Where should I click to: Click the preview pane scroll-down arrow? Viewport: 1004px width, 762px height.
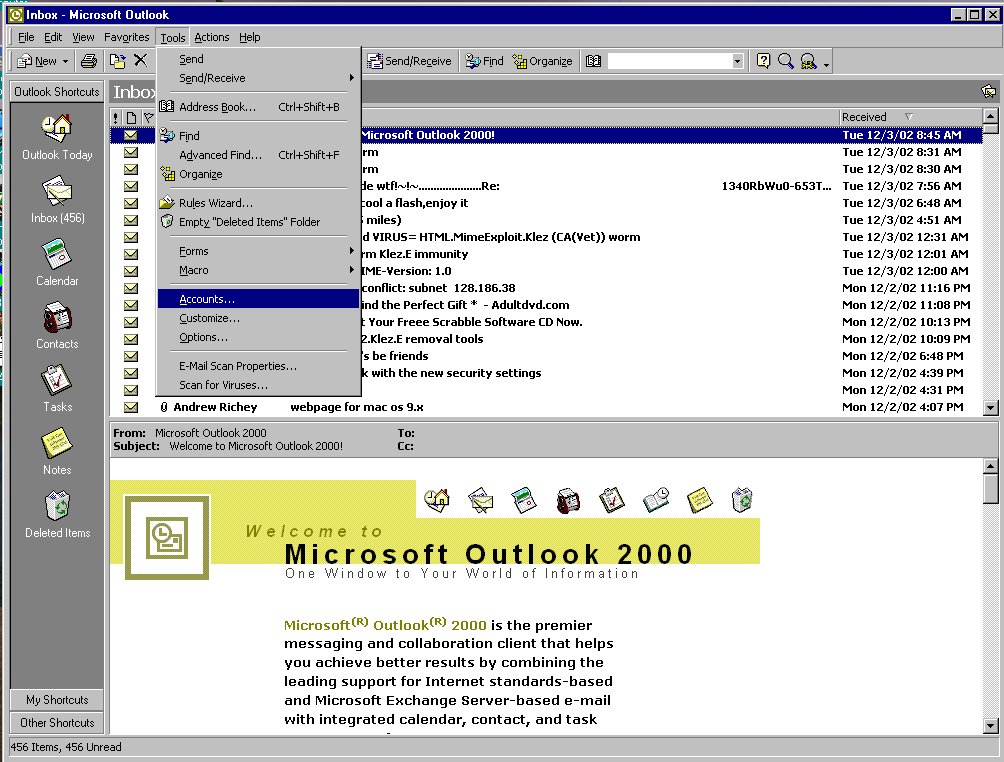tap(991, 726)
